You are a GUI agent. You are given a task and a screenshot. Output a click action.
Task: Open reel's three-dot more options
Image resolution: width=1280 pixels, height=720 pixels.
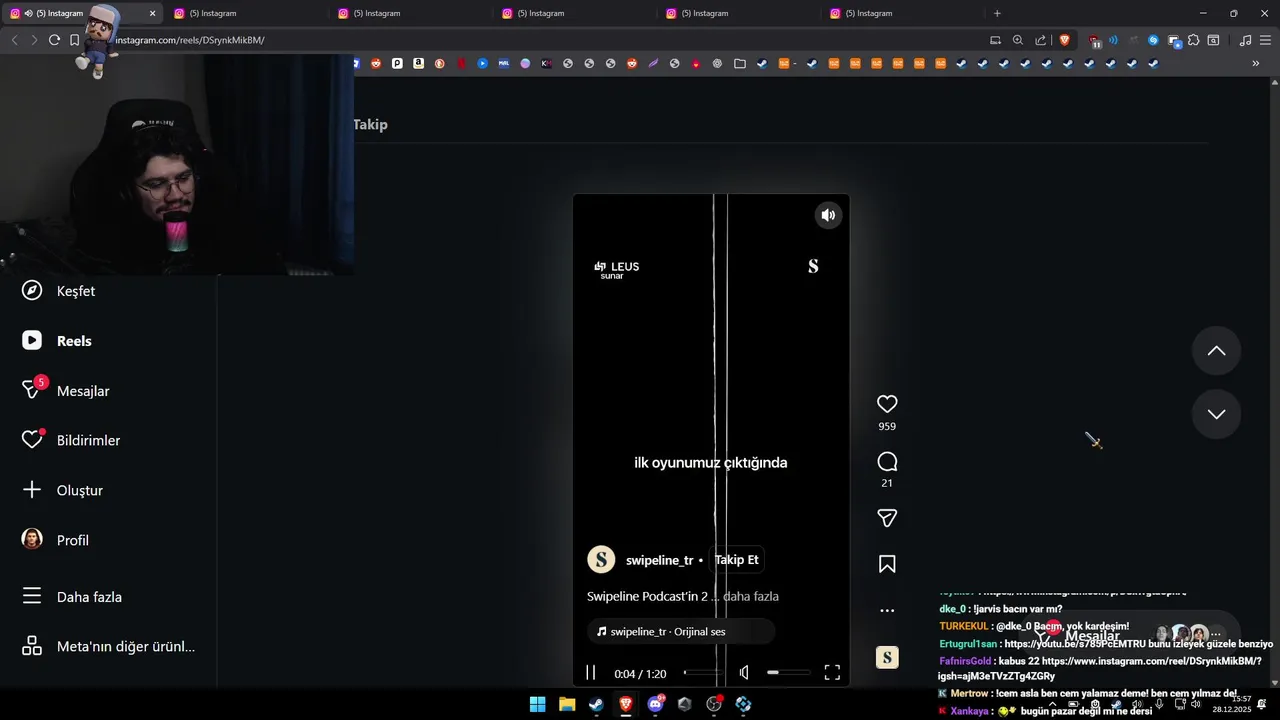(887, 610)
